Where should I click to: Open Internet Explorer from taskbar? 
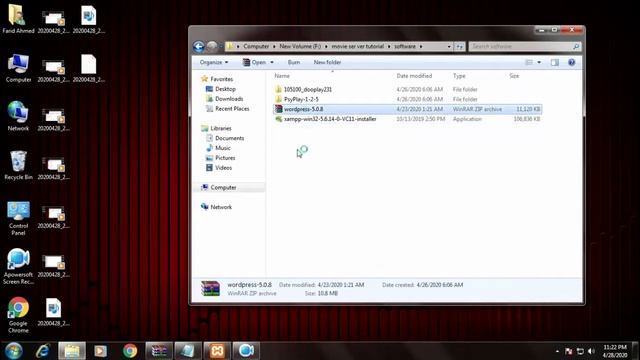42,351
